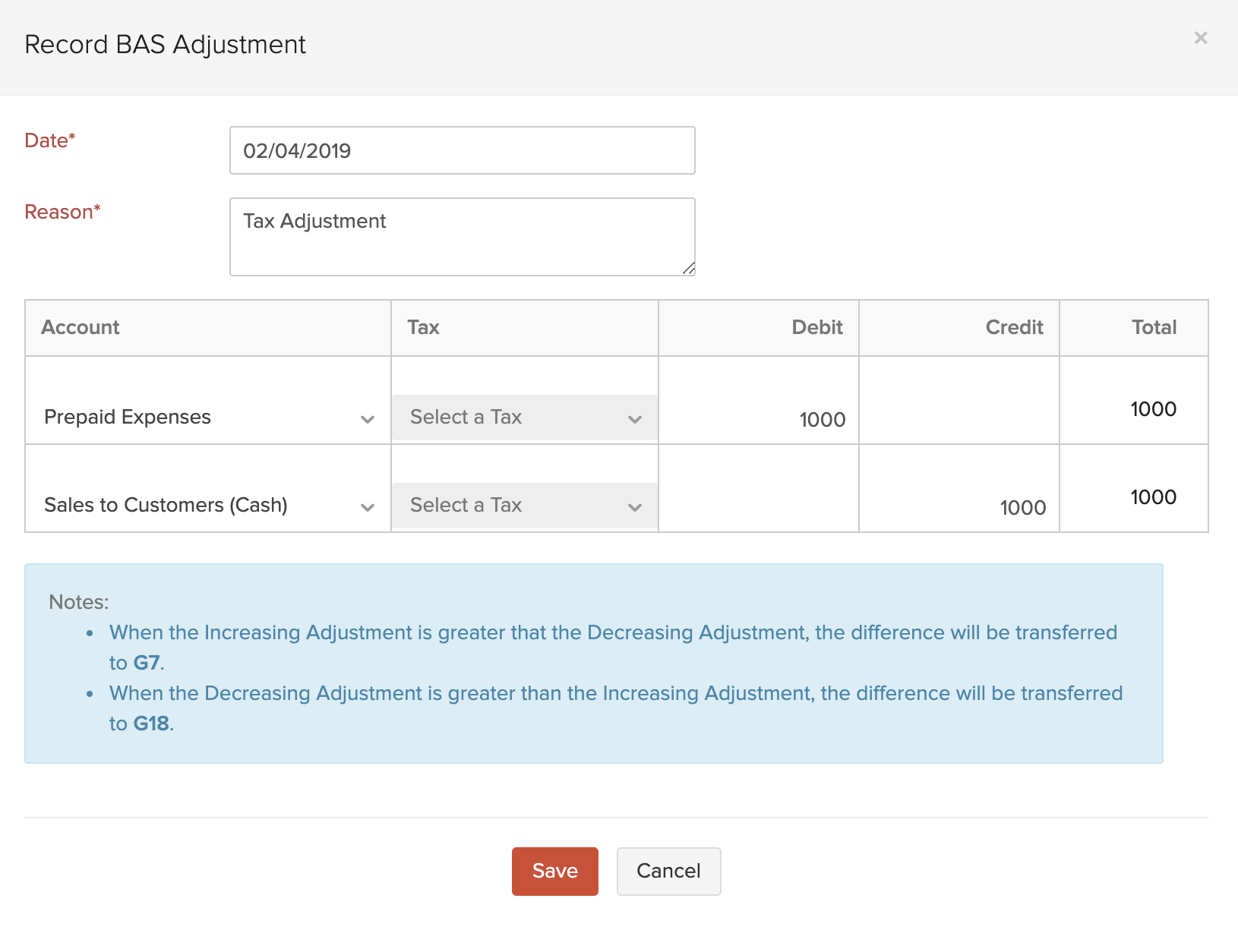Image resolution: width=1238 pixels, height=952 pixels.
Task: Expand the chevron beside Prepaid Expenses
Action: (368, 418)
